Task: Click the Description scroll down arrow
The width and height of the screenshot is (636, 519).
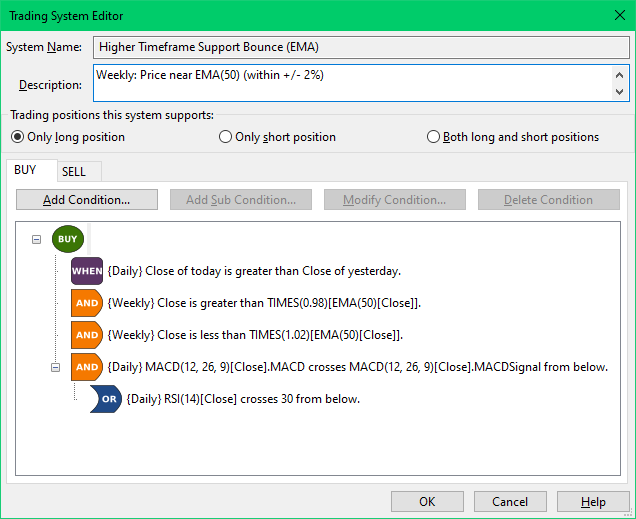Action: 619,92
